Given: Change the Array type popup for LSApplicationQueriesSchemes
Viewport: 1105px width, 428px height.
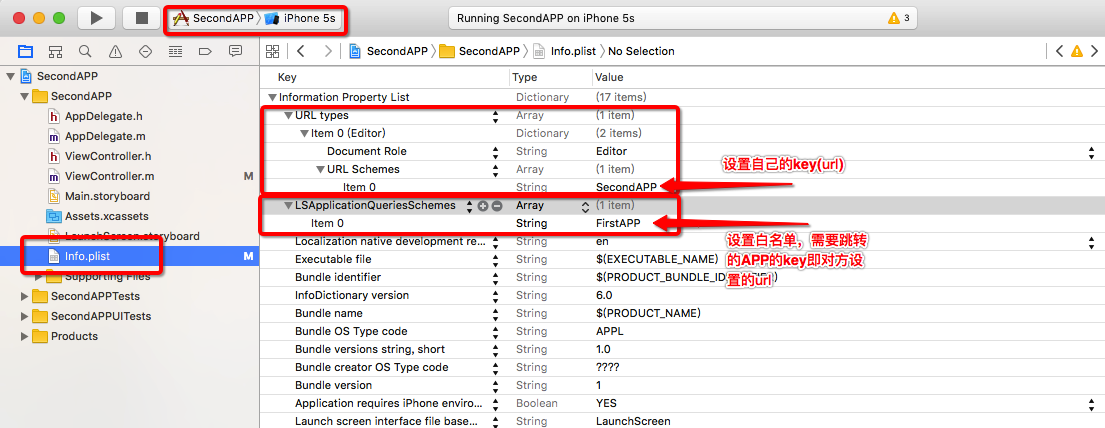Looking at the screenshot, I should [x=584, y=207].
